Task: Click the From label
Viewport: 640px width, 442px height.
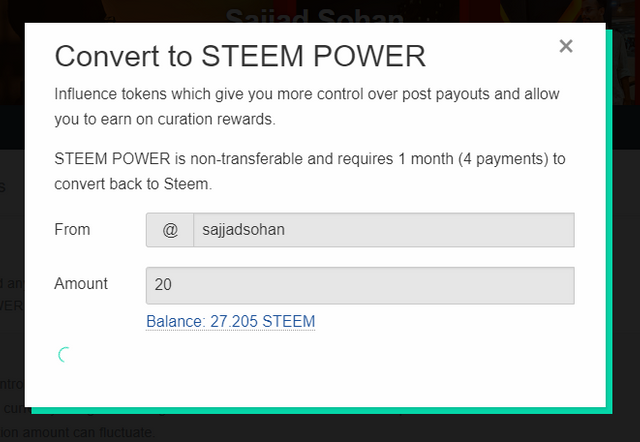Action: [x=72, y=230]
